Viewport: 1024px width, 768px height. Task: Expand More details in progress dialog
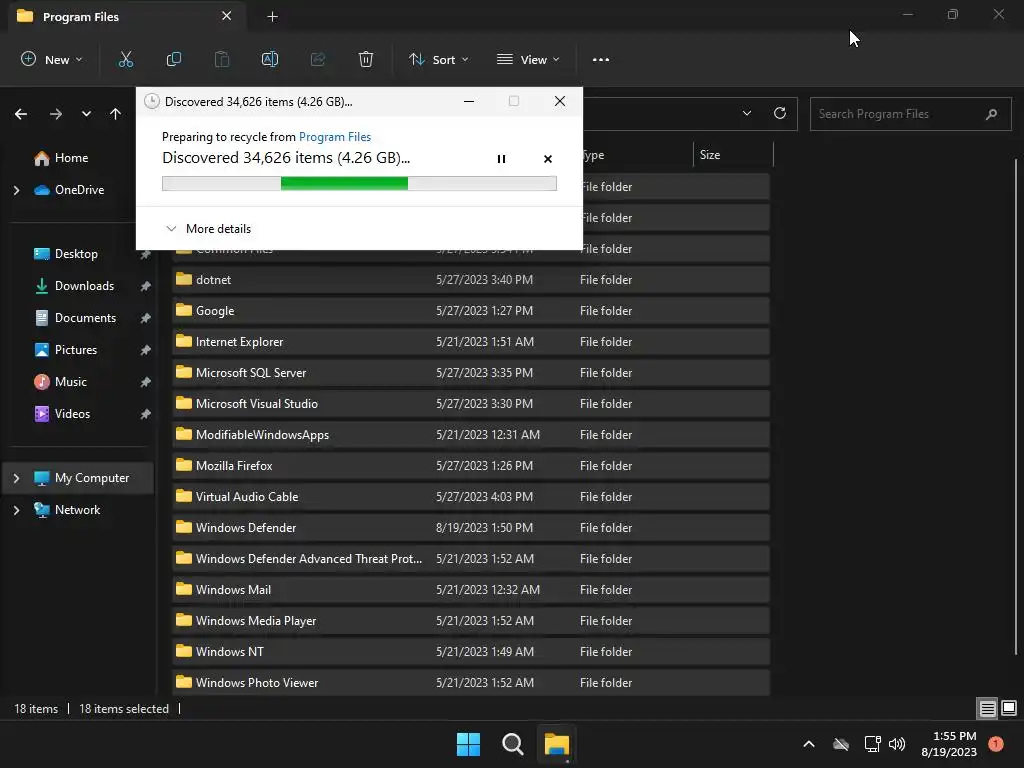point(208,229)
